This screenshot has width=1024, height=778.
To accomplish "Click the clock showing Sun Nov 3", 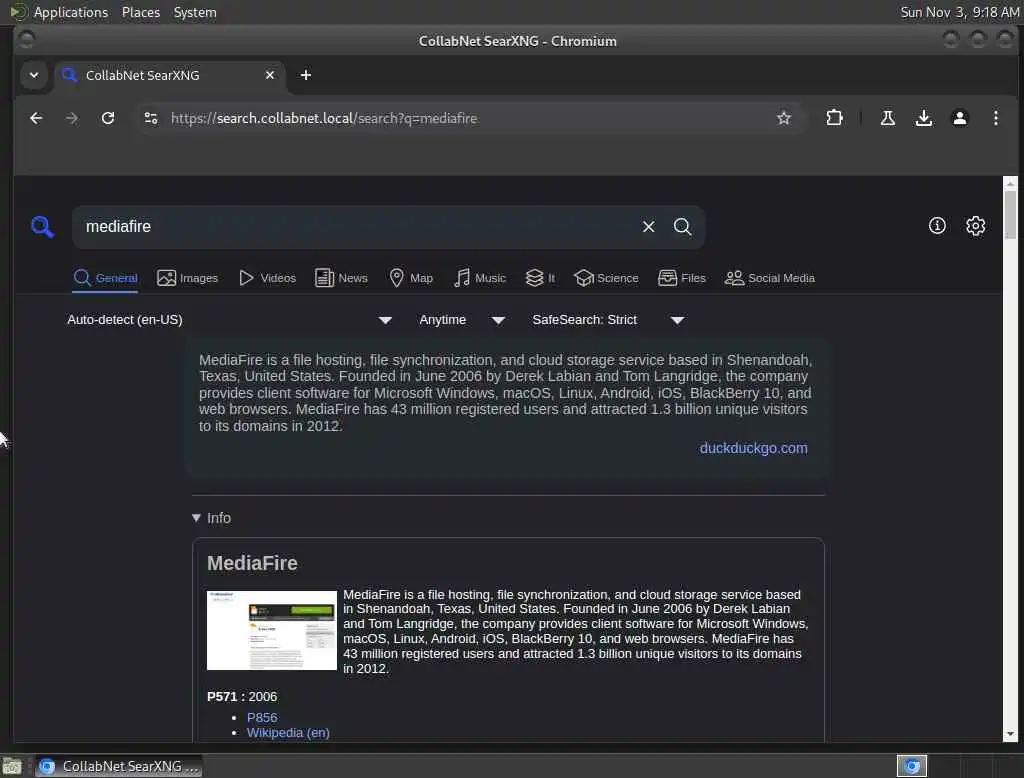I will pos(959,12).
